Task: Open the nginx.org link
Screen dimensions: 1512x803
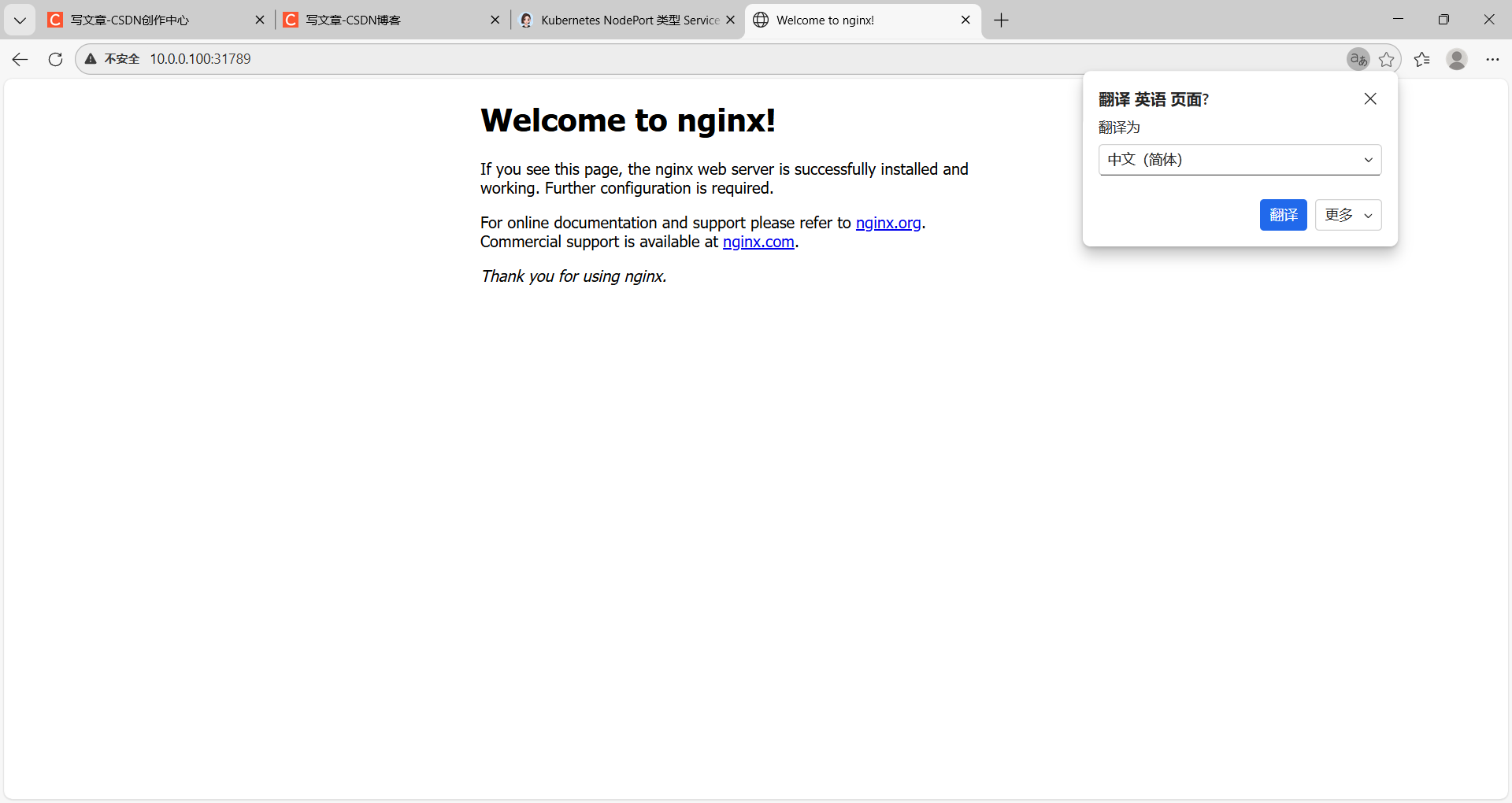Action: [888, 223]
